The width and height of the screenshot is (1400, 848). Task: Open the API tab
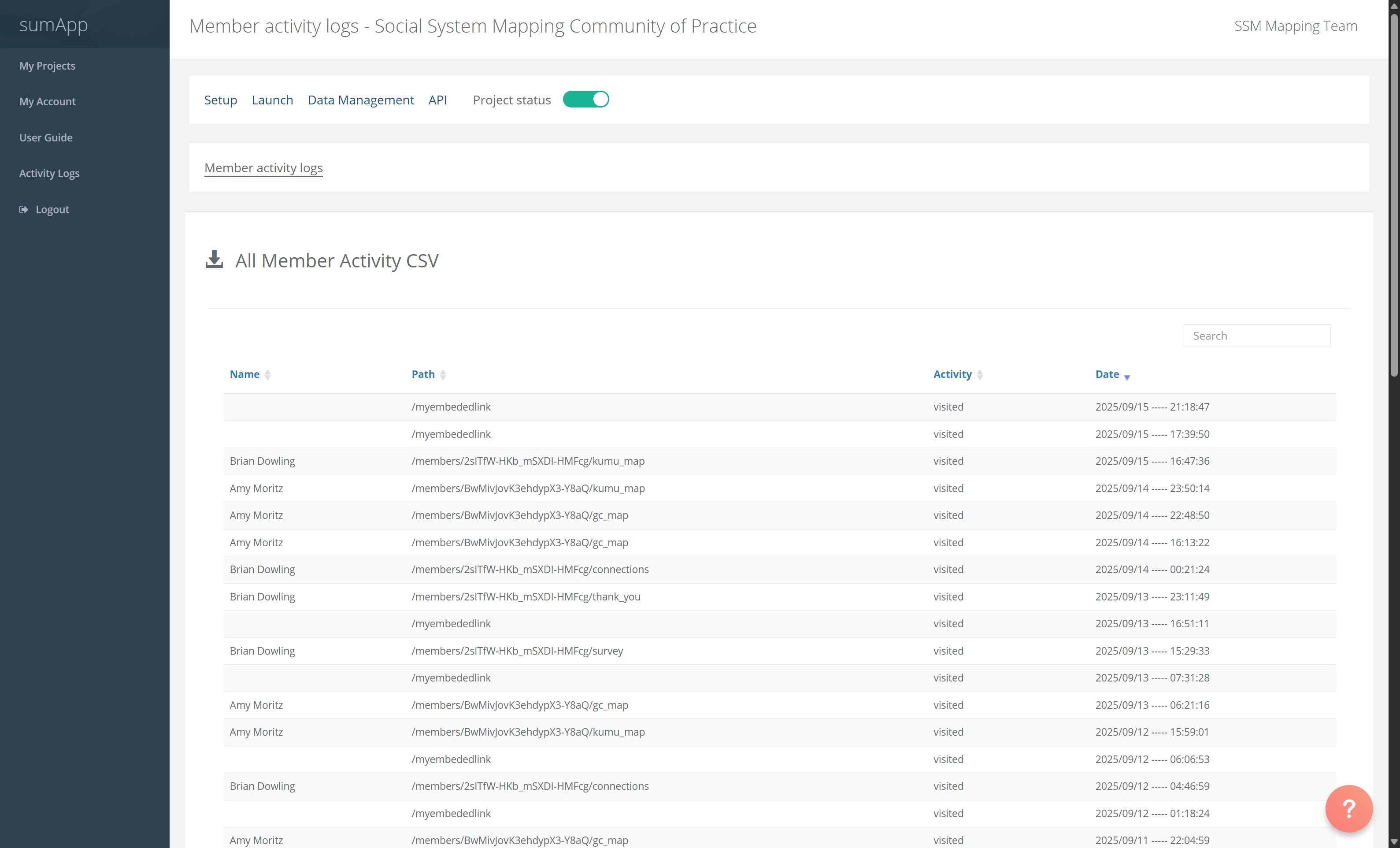click(x=437, y=100)
